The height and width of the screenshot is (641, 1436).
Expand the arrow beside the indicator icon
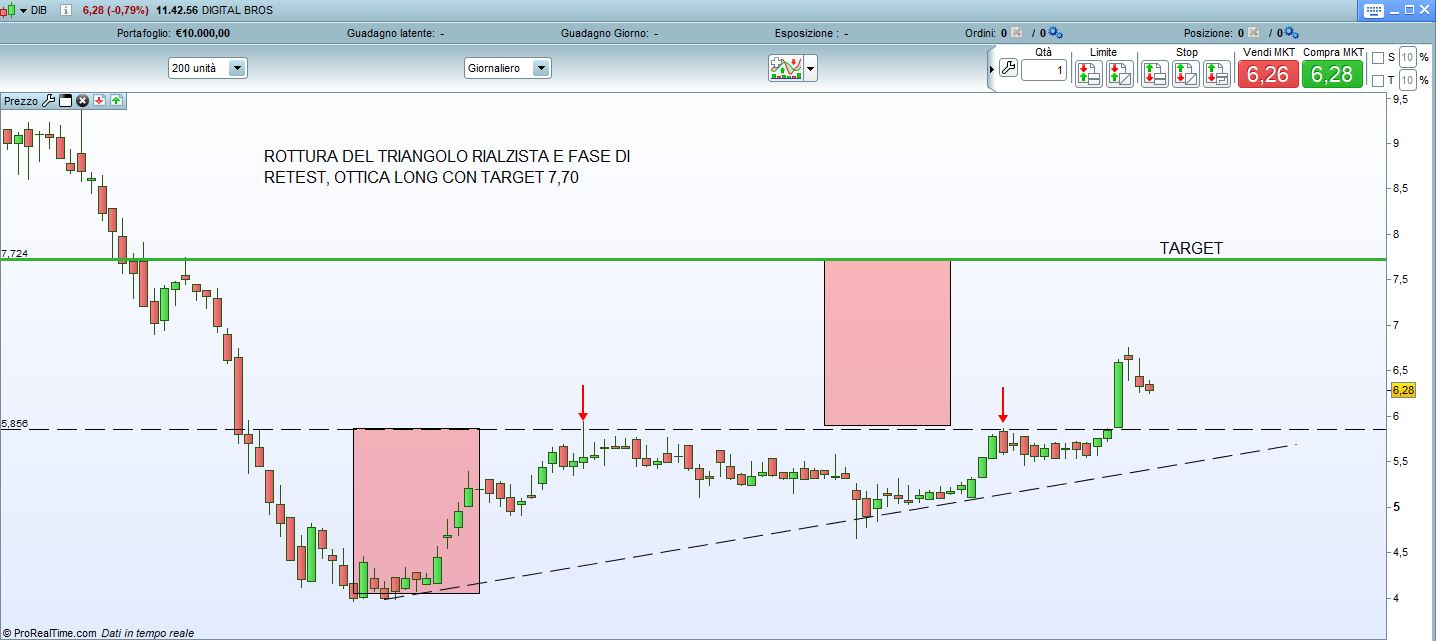pyautogui.click(x=810, y=69)
